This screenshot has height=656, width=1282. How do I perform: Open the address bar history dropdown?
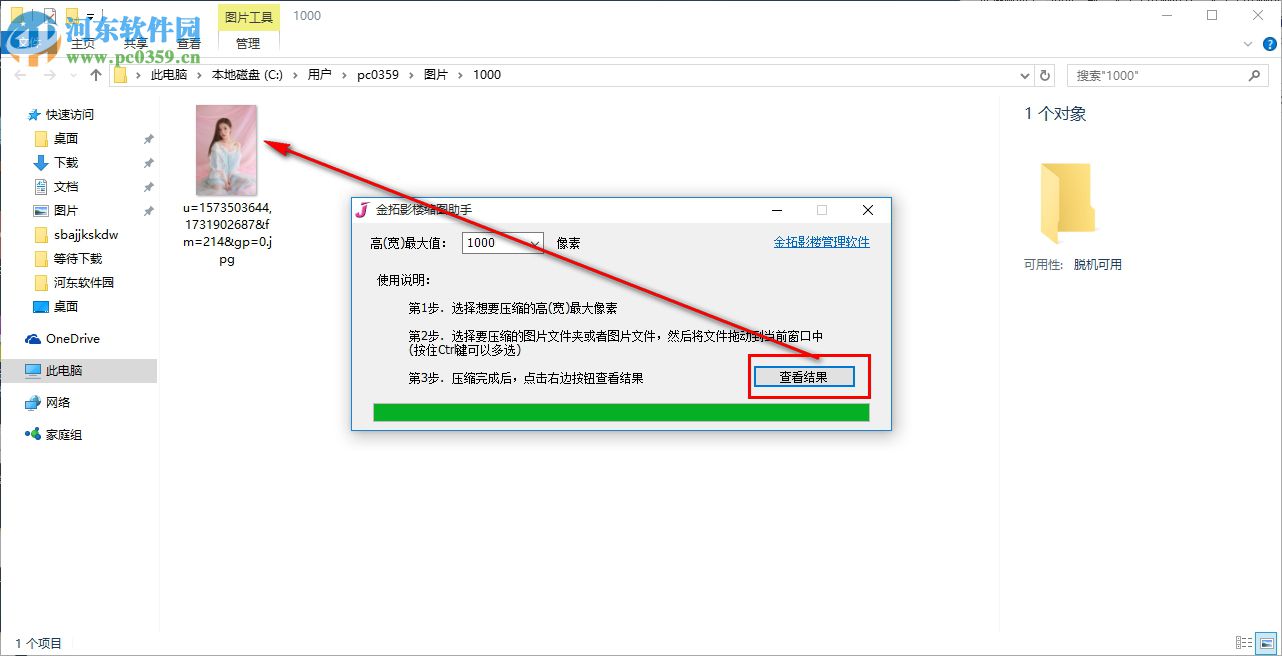[x=1023, y=75]
